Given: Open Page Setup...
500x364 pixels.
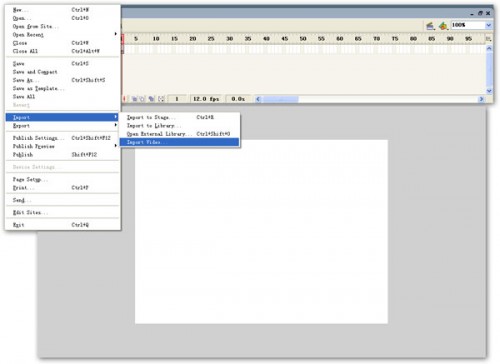Looking at the screenshot, I should pyautogui.click(x=62, y=180).
